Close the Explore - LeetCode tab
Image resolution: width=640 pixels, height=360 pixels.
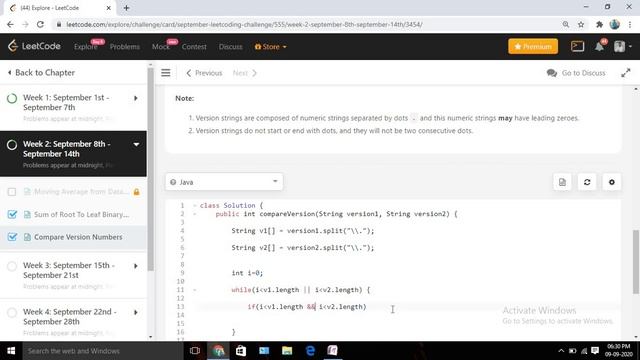109,8
